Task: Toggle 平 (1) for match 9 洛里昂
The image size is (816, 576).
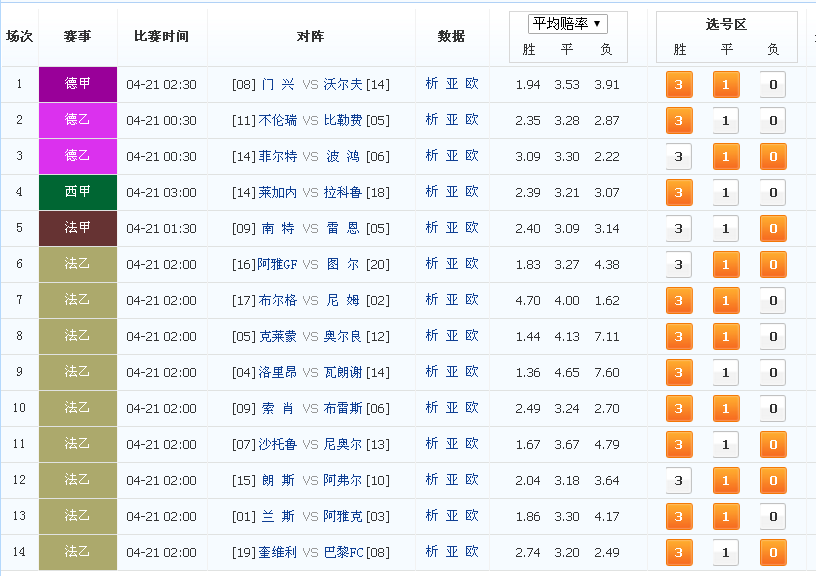Action: pos(726,372)
